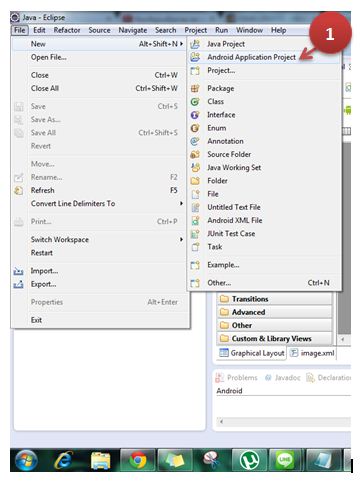363x481 pixels.
Task: Open Windows Explorer from the taskbar
Action: click(100, 460)
